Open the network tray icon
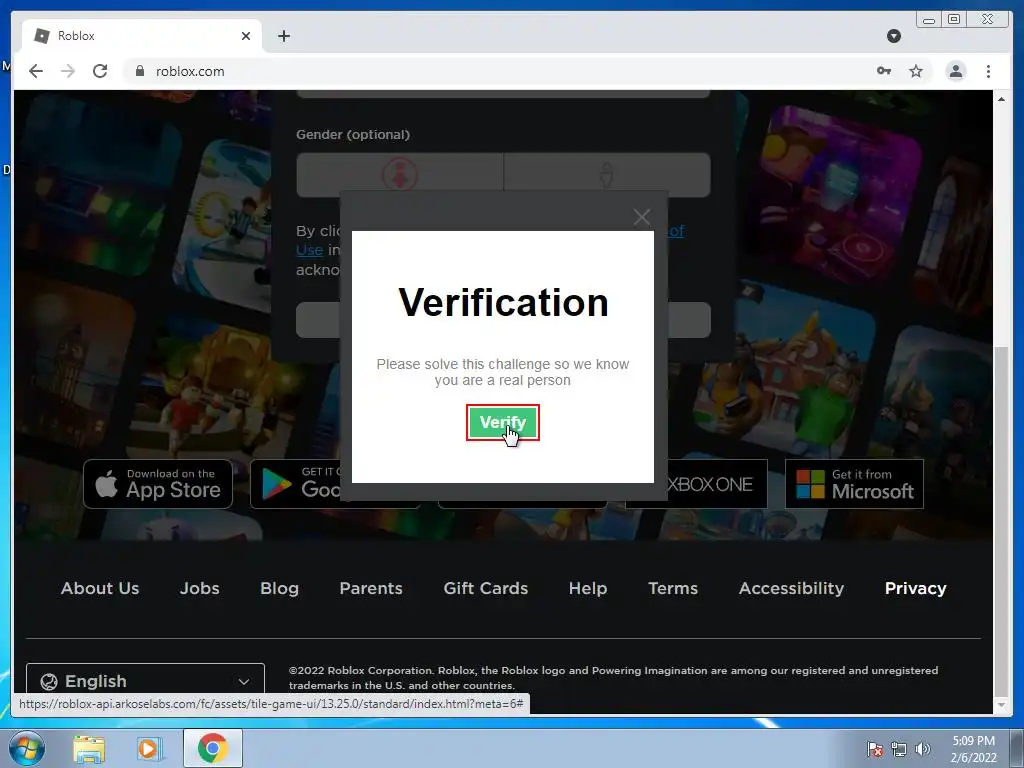Image resolution: width=1024 pixels, height=768 pixels. pos(899,748)
